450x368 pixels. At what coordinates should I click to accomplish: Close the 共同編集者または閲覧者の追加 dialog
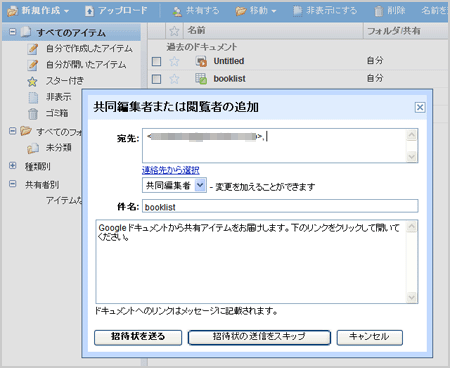pos(420,107)
